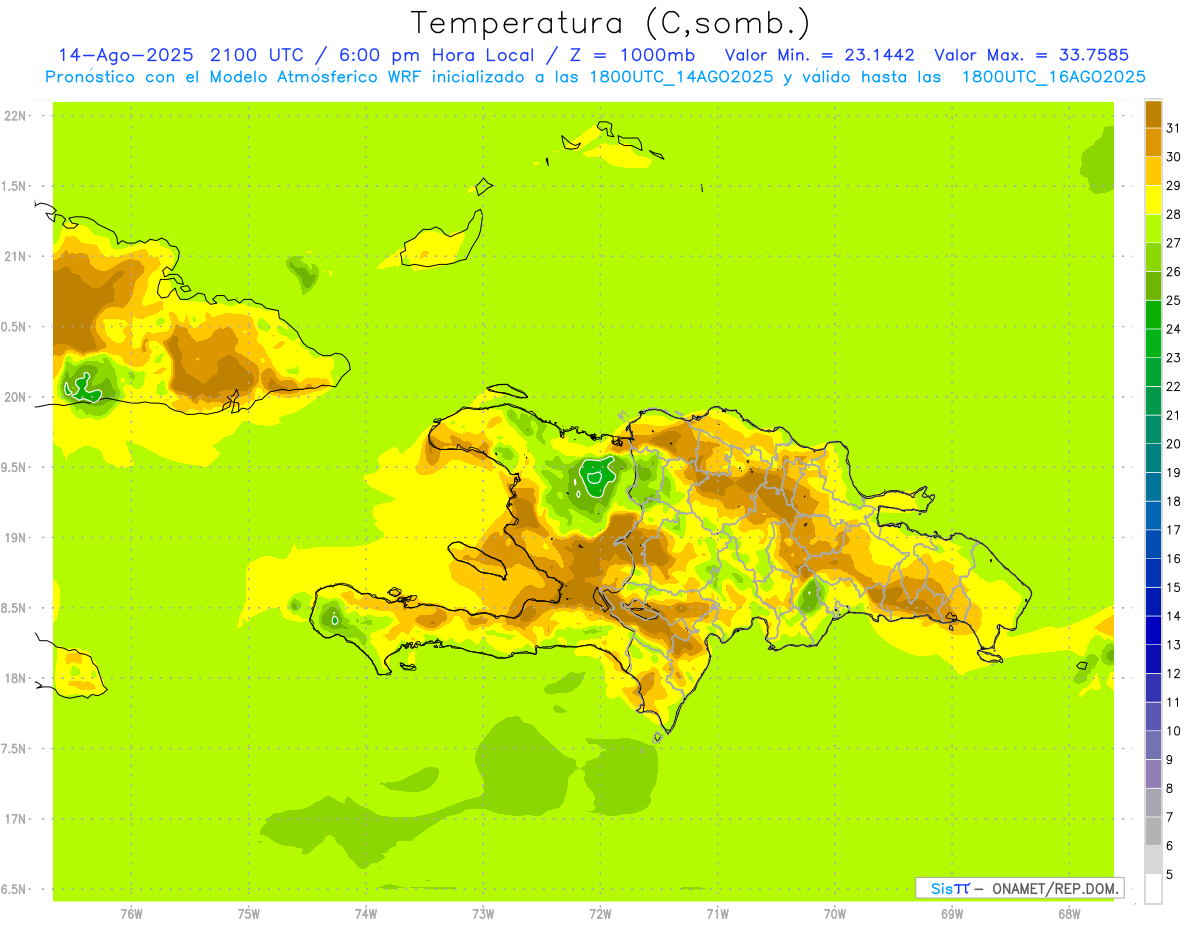1200x927 pixels.
Task: Pick the yellow swatch between 28 and 29
Action: [x=1153, y=200]
